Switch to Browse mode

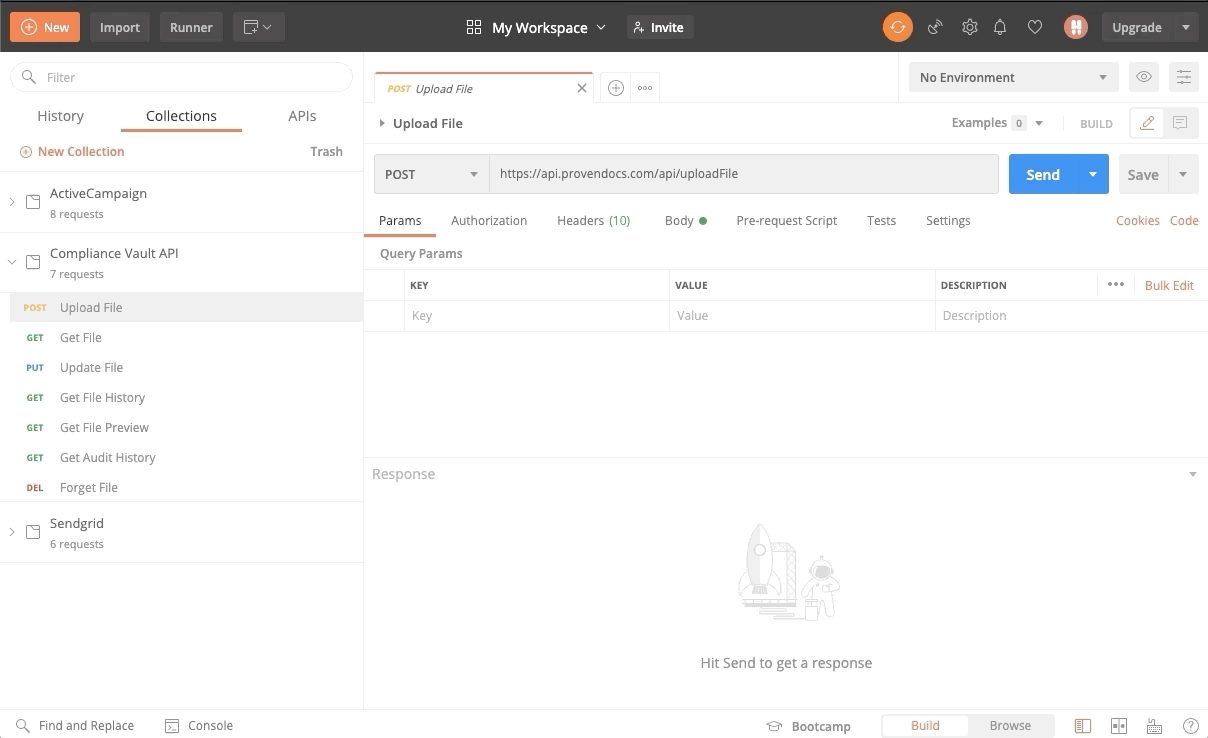tap(1010, 725)
